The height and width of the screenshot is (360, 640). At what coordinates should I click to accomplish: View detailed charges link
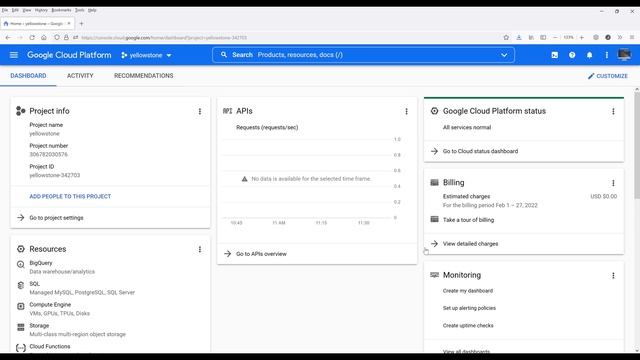[470, 244]
